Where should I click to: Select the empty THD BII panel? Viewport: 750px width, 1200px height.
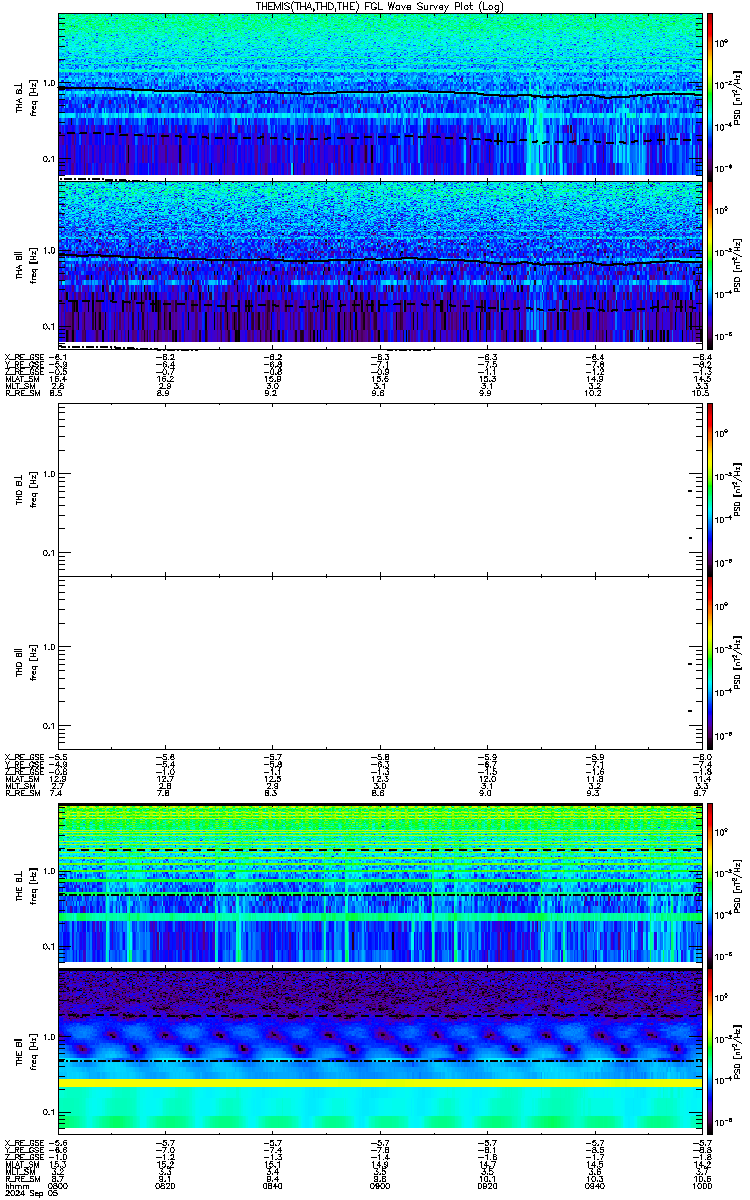381,662
